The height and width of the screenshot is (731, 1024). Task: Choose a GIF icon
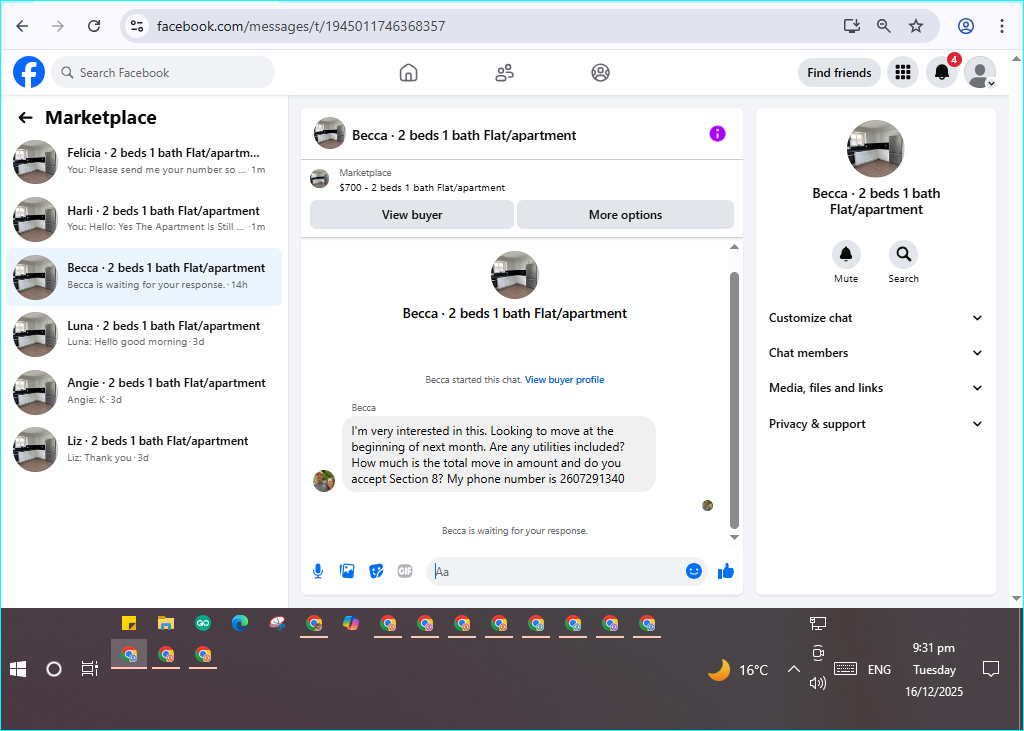(405, 572)
